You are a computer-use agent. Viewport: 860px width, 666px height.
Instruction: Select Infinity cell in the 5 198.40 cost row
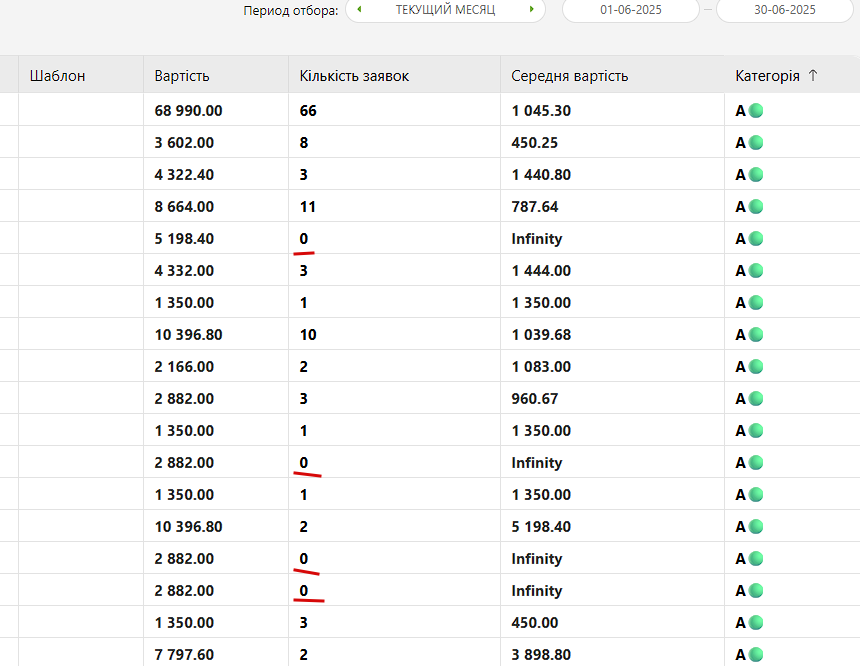536,239
